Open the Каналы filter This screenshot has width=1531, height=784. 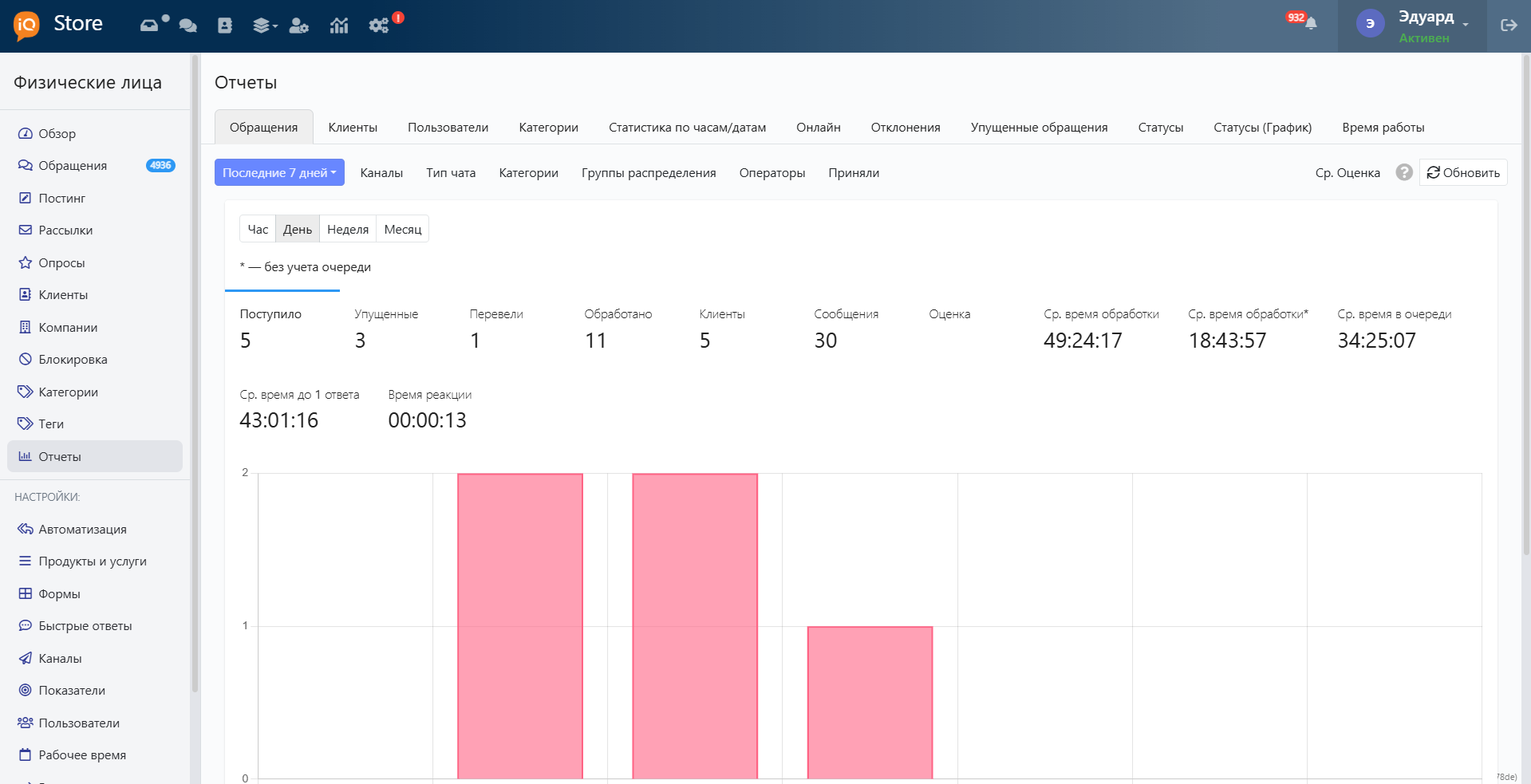(381, 172)
